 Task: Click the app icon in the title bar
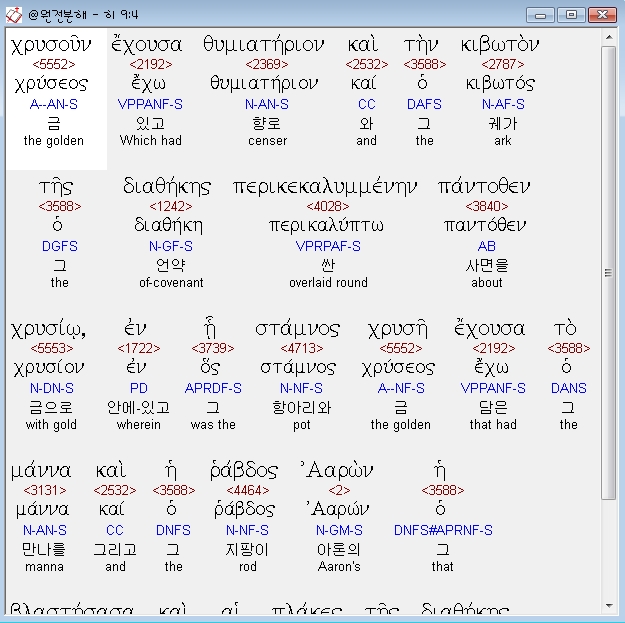point(14,15)
